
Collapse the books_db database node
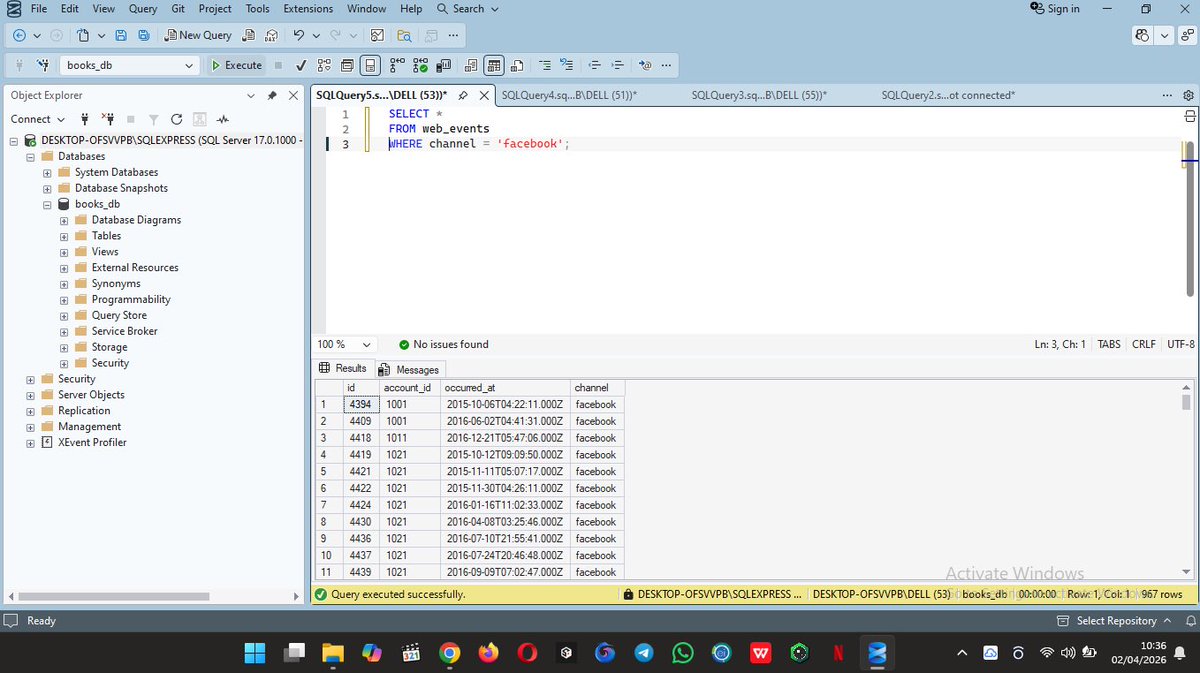coord(47,204)
